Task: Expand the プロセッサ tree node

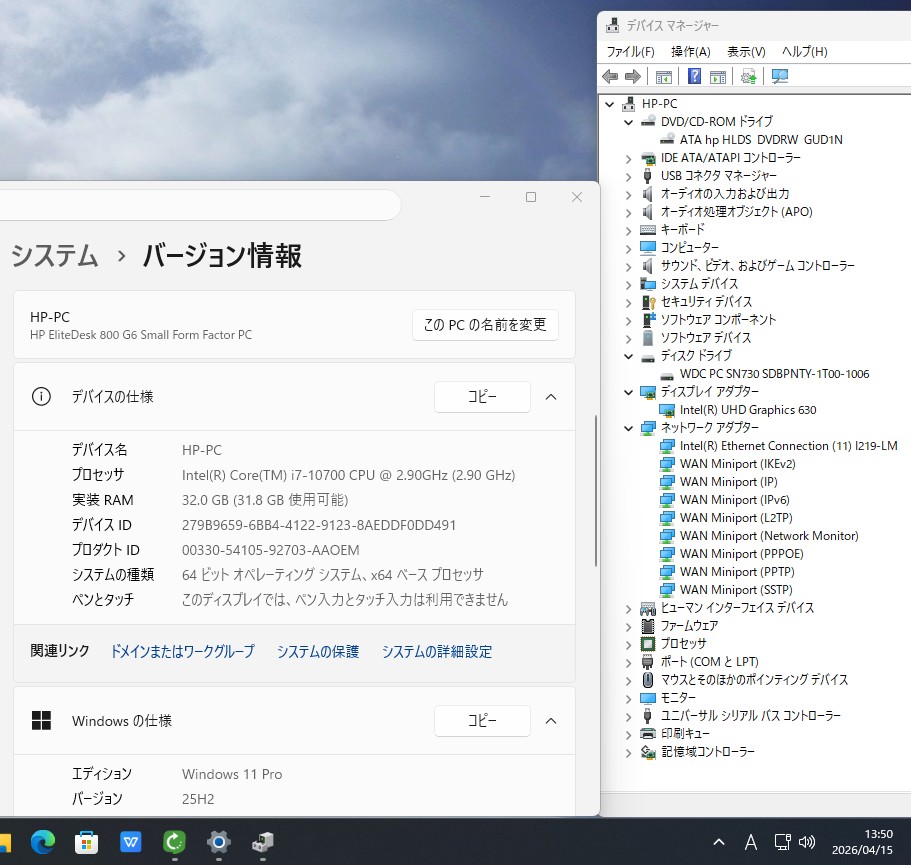Action: pos(628,644)
